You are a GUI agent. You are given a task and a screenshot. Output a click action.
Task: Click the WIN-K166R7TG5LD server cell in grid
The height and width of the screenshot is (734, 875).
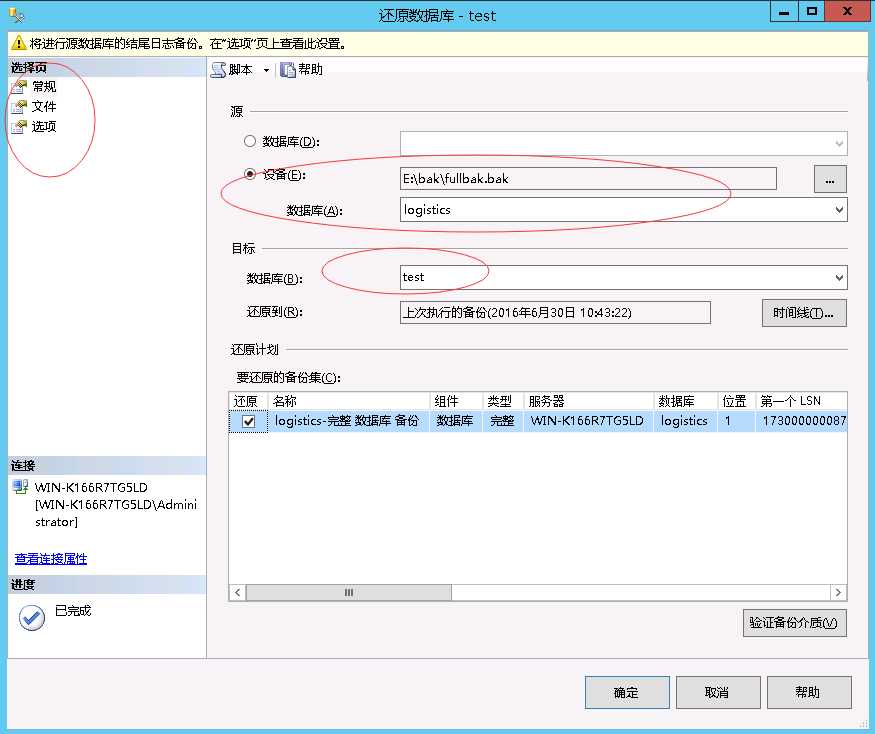589,421
